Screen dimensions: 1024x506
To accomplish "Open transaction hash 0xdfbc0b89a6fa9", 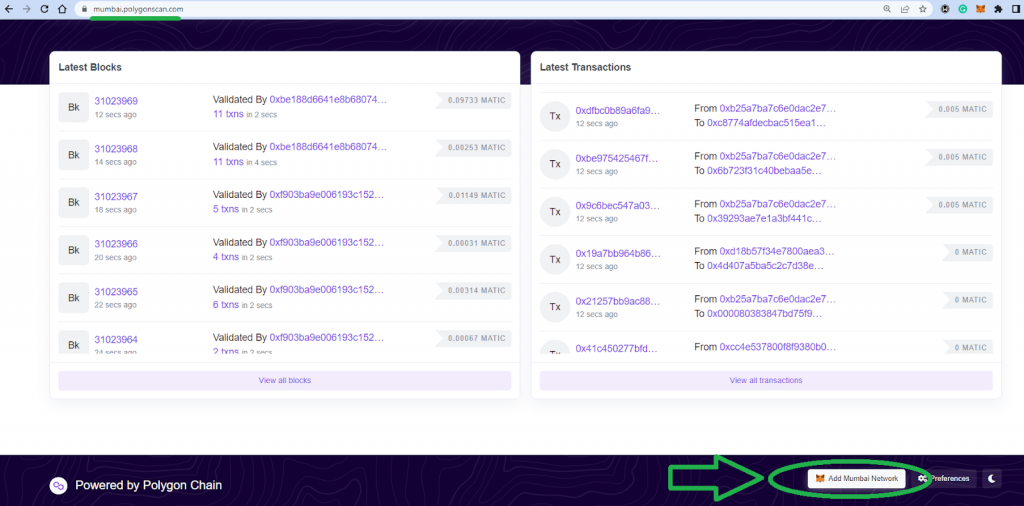I will 618,110.
